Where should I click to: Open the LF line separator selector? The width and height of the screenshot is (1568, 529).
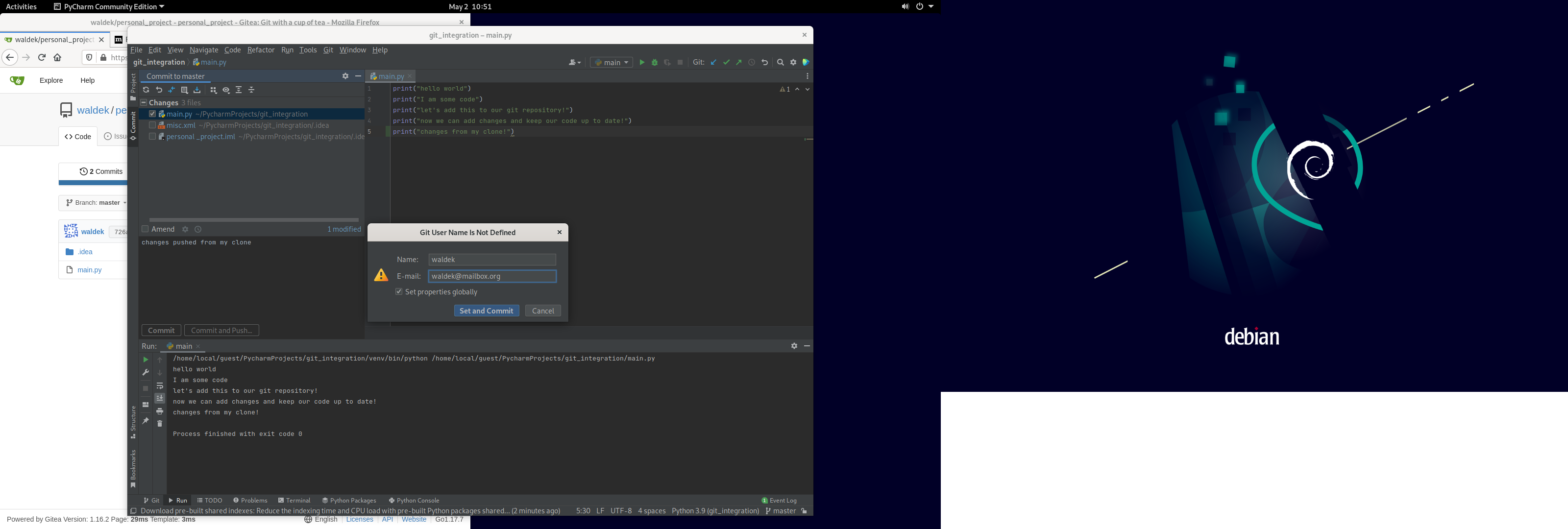pos(600,511)
